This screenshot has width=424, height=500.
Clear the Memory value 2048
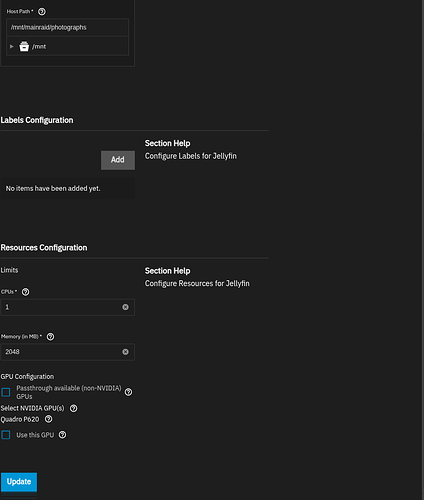click(x=125, y=352)
